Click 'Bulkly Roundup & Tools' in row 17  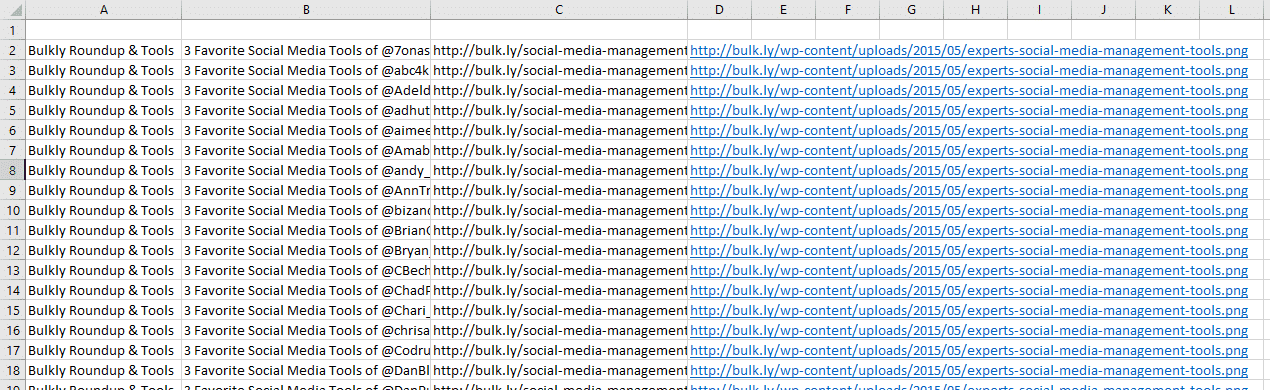pos(101,350)
